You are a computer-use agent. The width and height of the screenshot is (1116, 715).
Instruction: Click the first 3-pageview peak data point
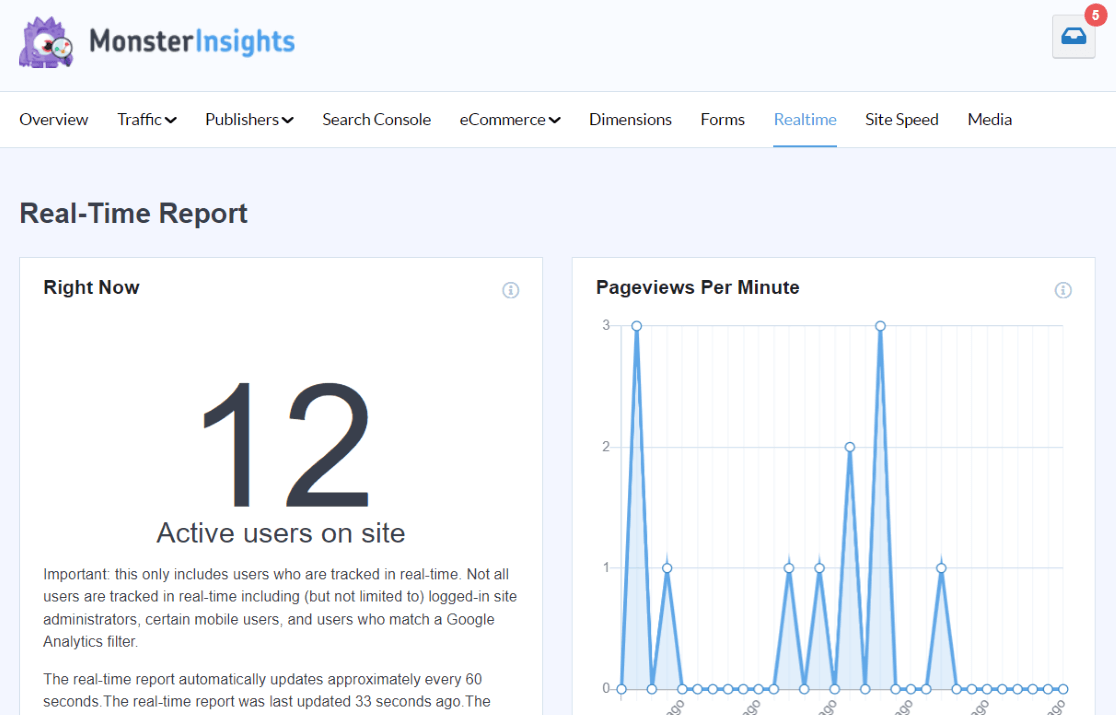[x=636, y=326]
